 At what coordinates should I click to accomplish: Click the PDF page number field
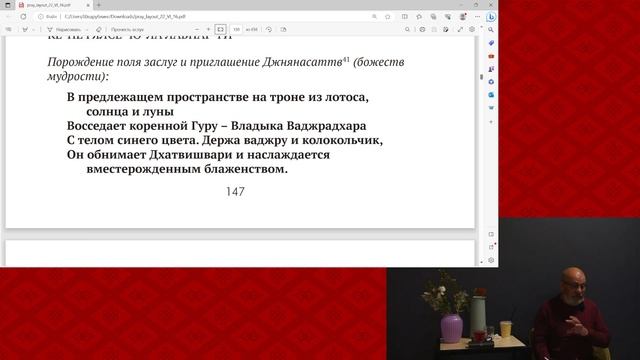pos(236,29)
